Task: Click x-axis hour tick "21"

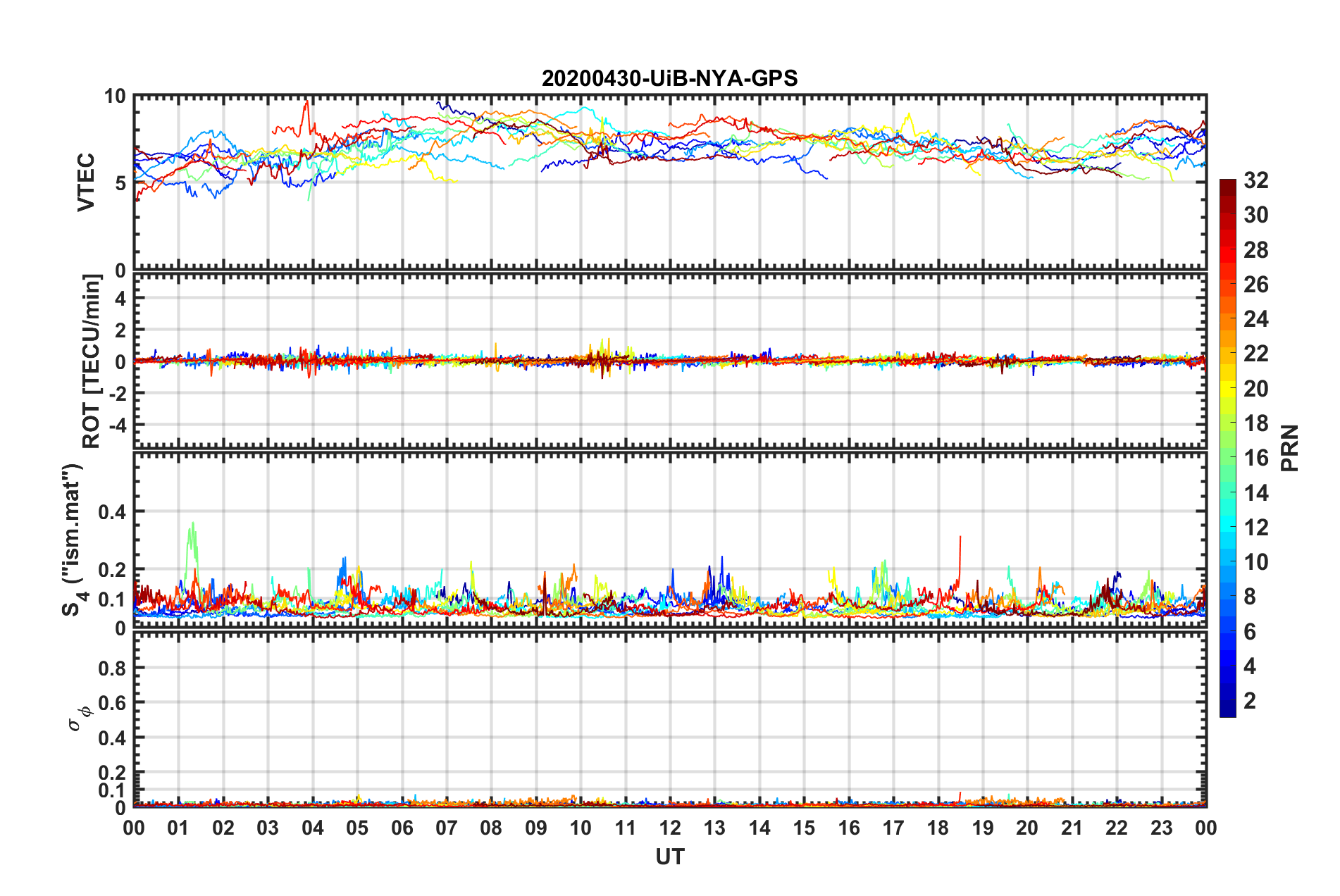Action: [1072, 828]
